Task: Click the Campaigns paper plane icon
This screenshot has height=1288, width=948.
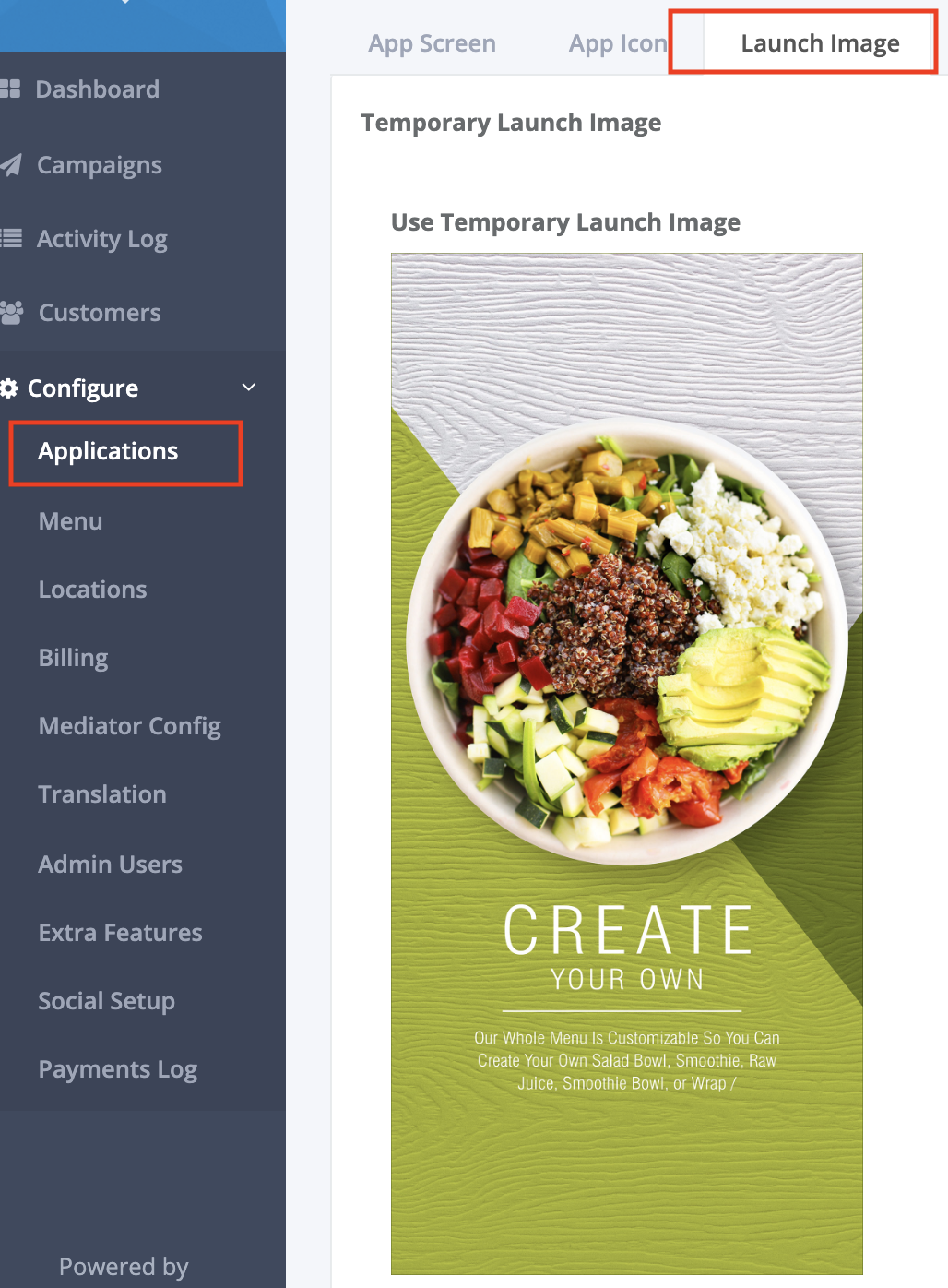Action: (10, 165)
